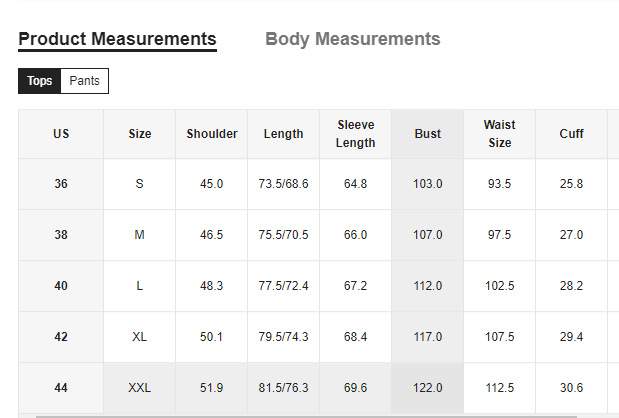Click the length value 73.5/68.6
Viewport: 619px width, 418px height.
283,184
